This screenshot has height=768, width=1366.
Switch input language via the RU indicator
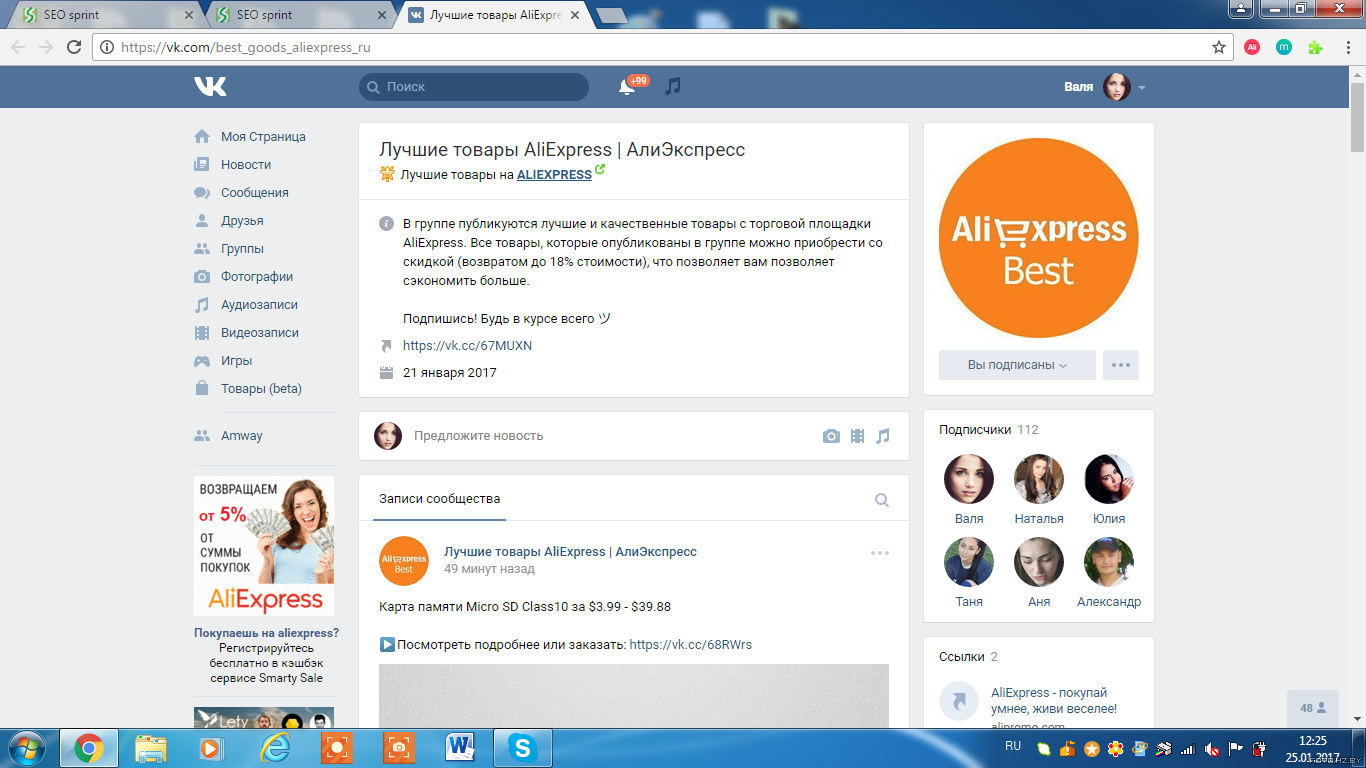point(1013,747)
